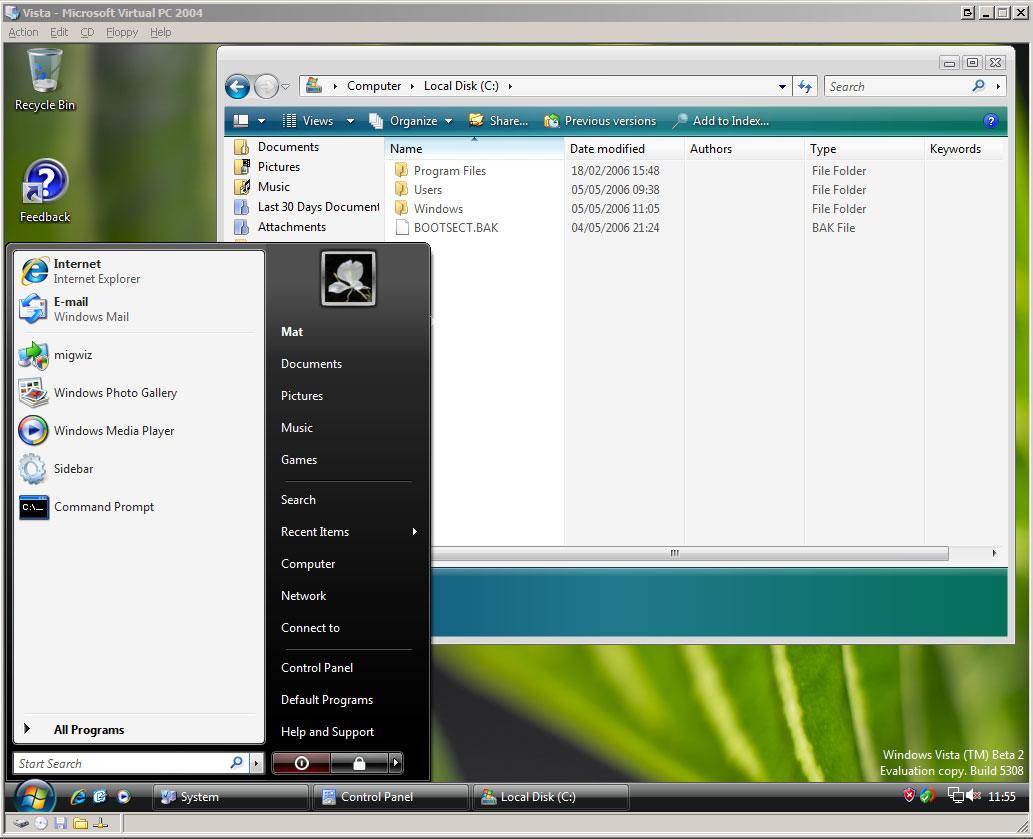Click the layout pane icon in Explorer toolbar
Viewport: 1033px width, 839px height.
(x=241, y=121)
